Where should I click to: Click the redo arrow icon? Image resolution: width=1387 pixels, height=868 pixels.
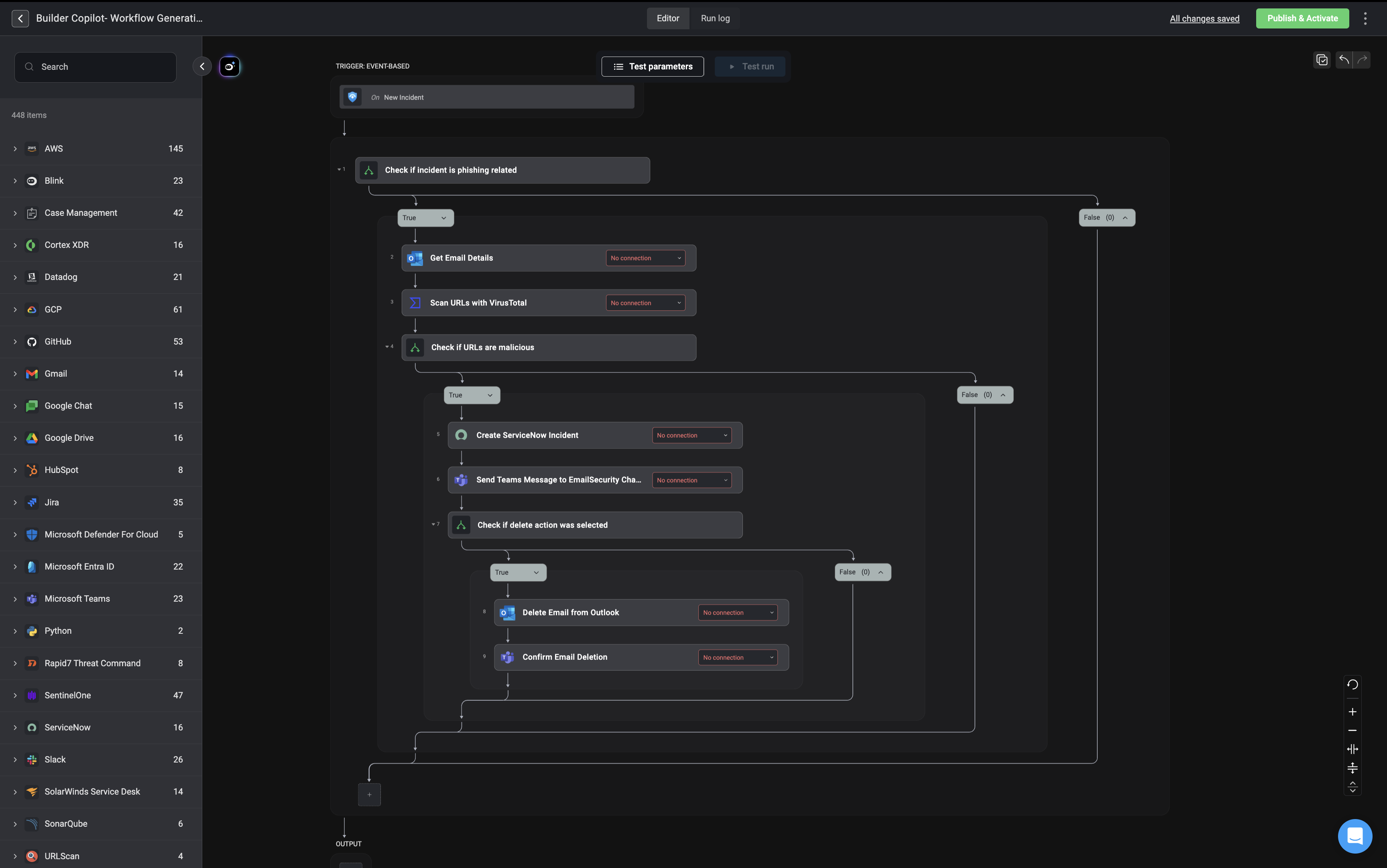pos(1362,60)
